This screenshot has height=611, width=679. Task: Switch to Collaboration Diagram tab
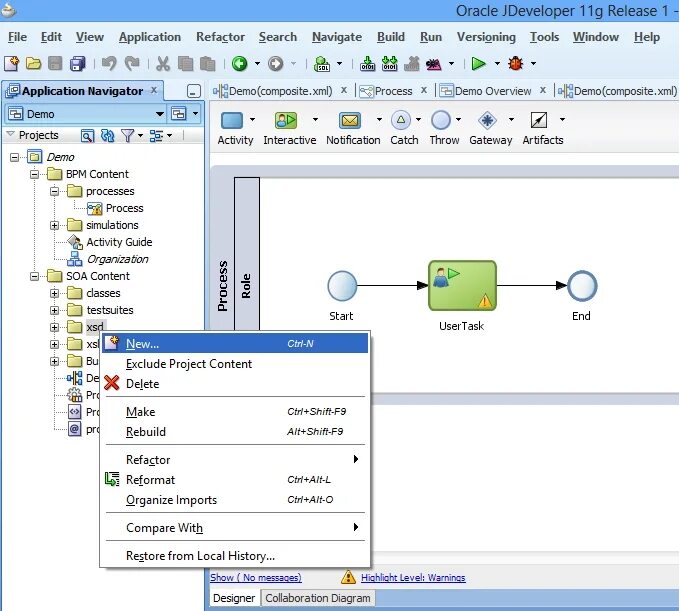[318, 598]
